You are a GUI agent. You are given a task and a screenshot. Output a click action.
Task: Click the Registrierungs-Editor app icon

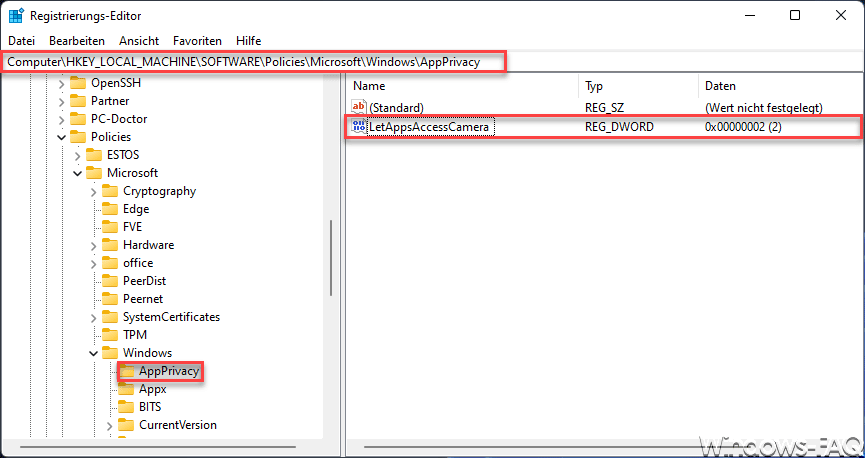coord(15,15)
